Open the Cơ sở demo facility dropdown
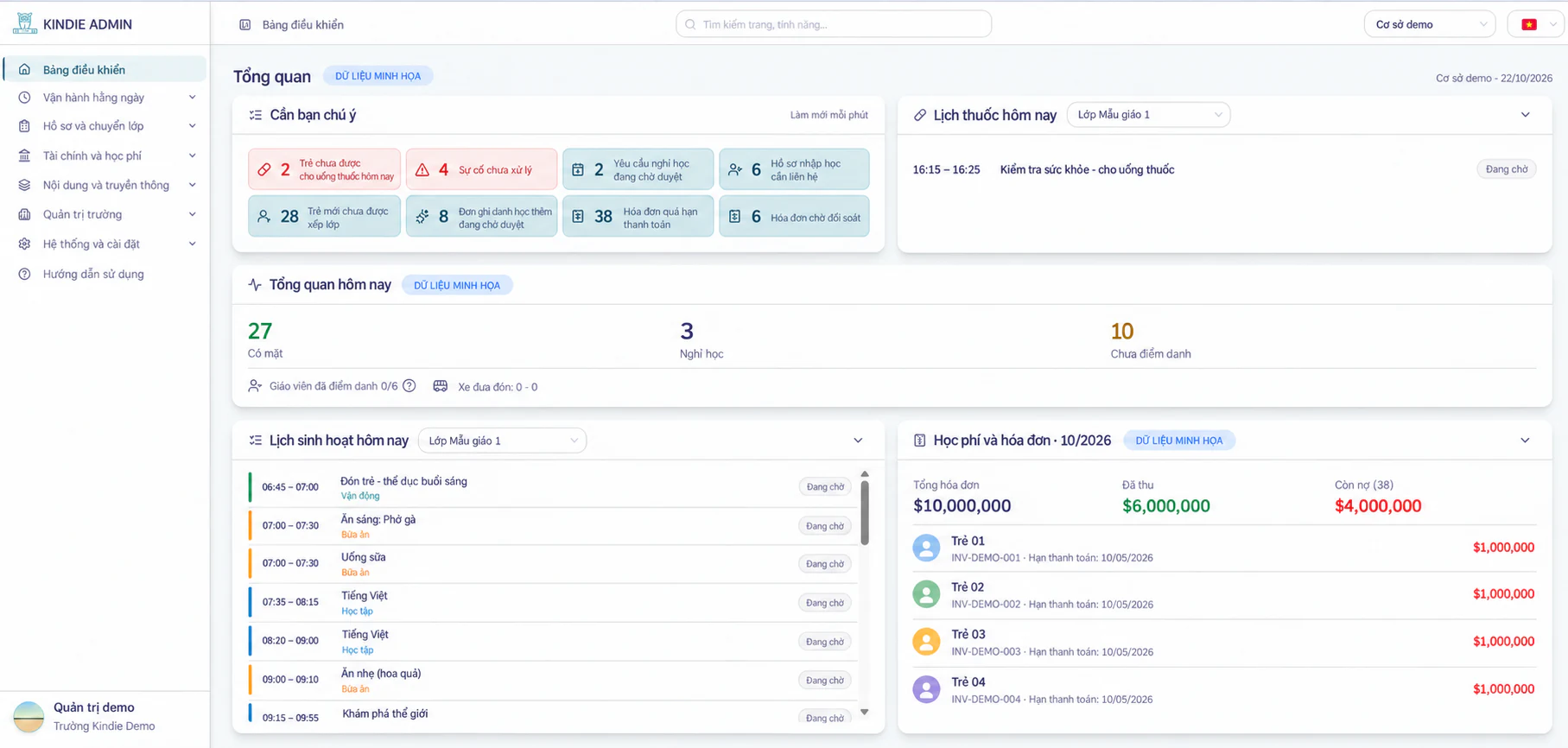The image size is (1568, 748). point(1430,24)
